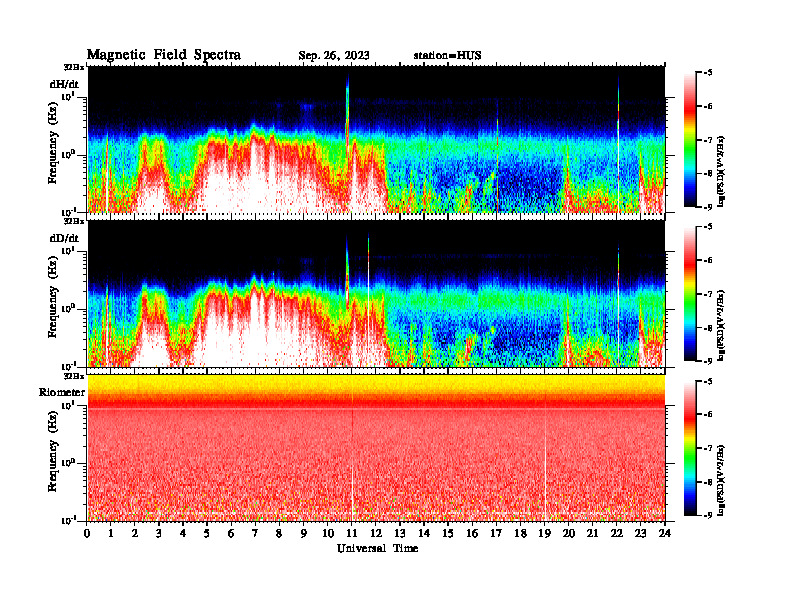Click the "dD/dt" panel label
Viewport: 792px width, 612px height.
pos(64,238)
